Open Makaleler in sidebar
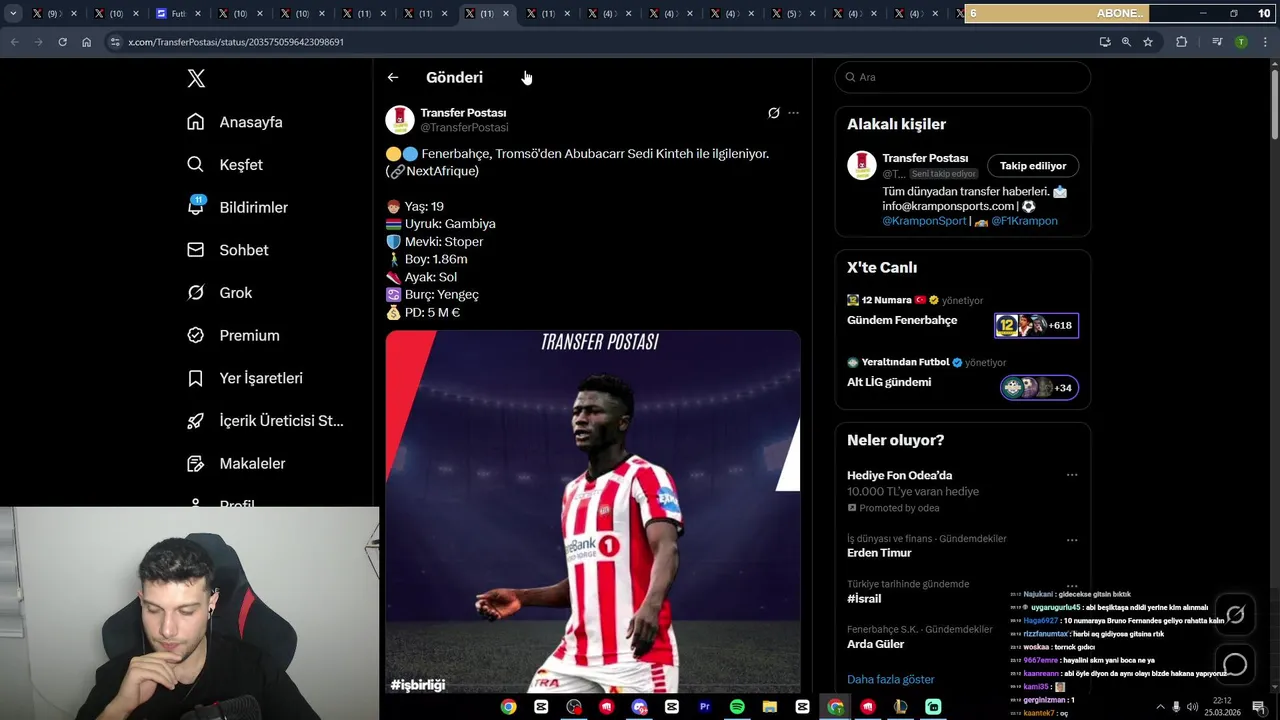Image resolution: width=1280 pixels, height=720 pixels. click(x=236, y=464)
